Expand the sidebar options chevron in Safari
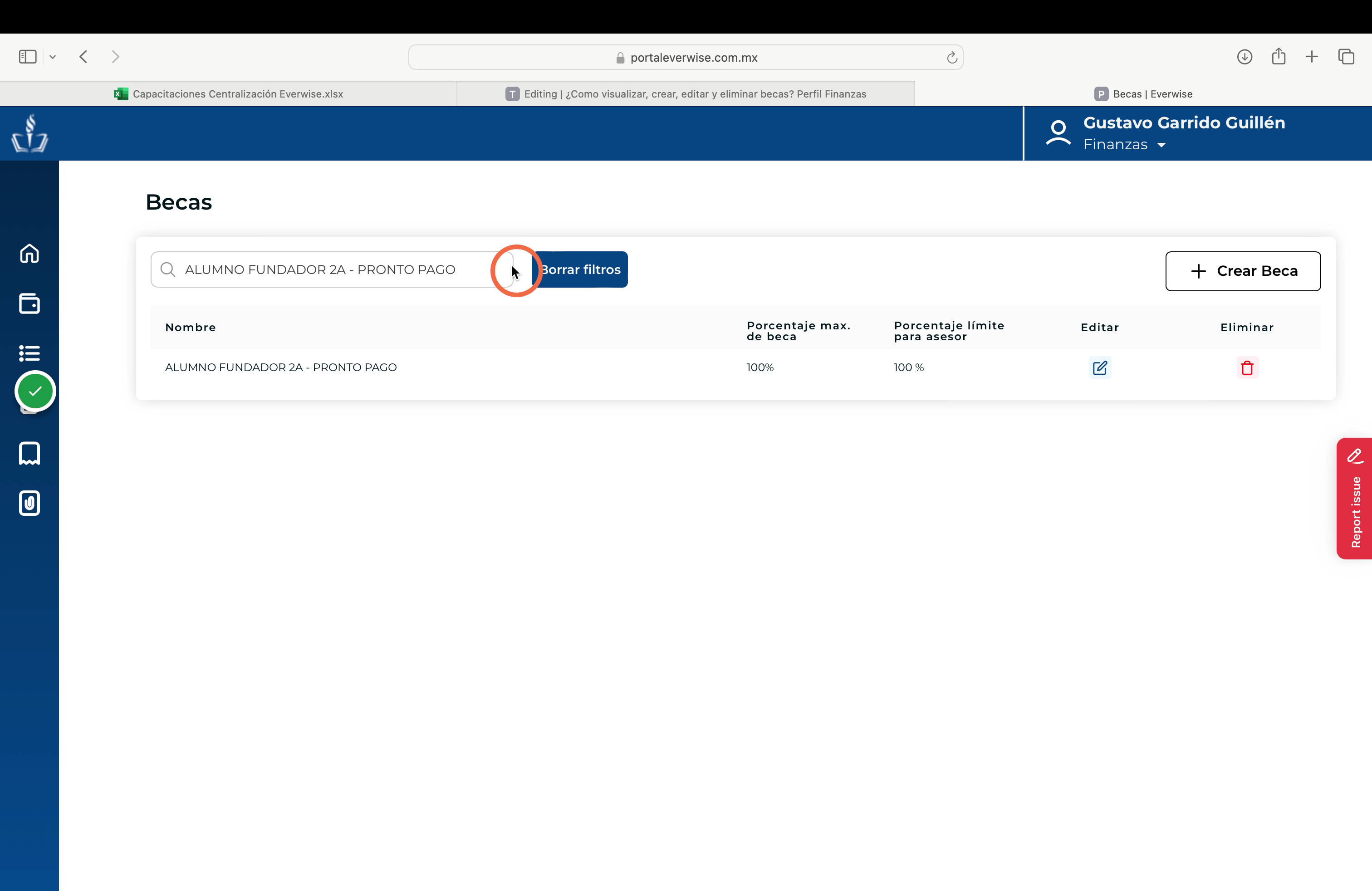 tap(53, 56)
